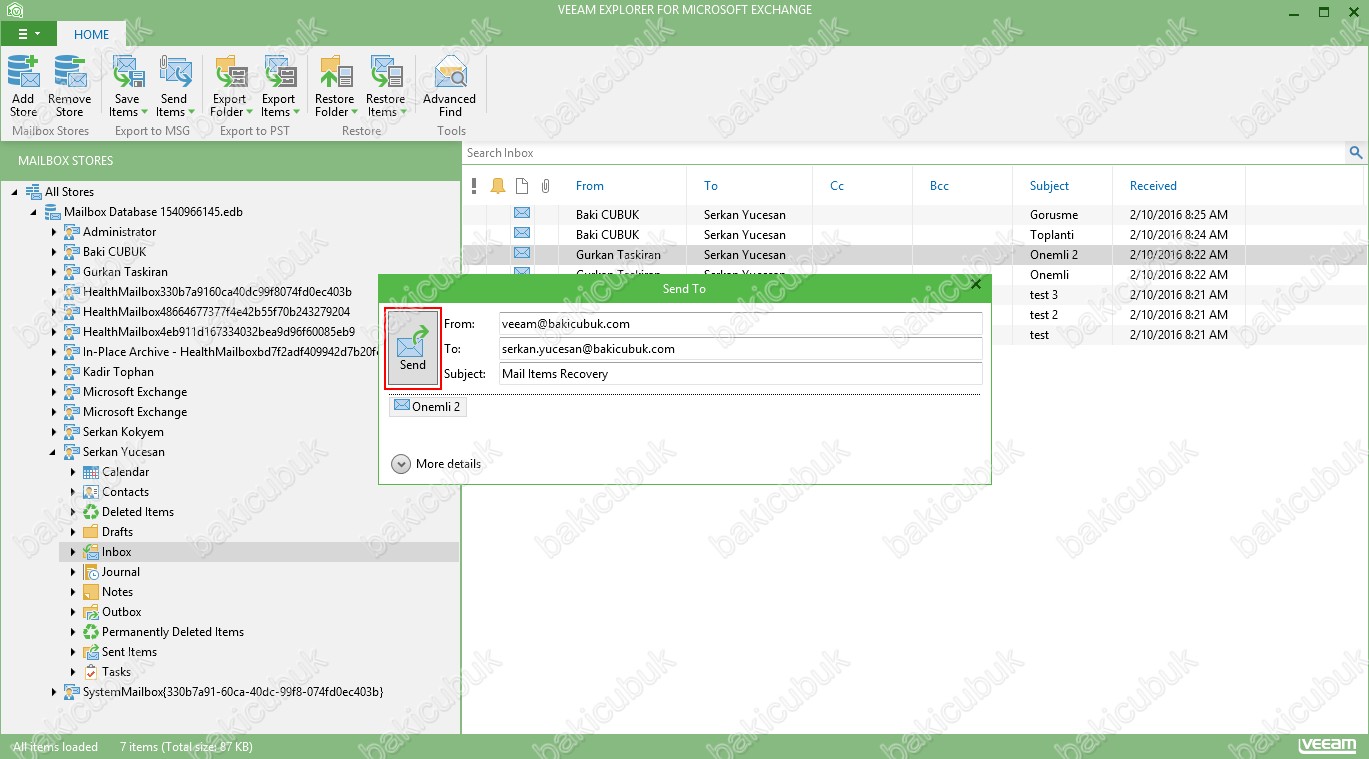Sort by the Received column header
This screenshot has width=1369, height=759.
click(x=1153, y=186)
